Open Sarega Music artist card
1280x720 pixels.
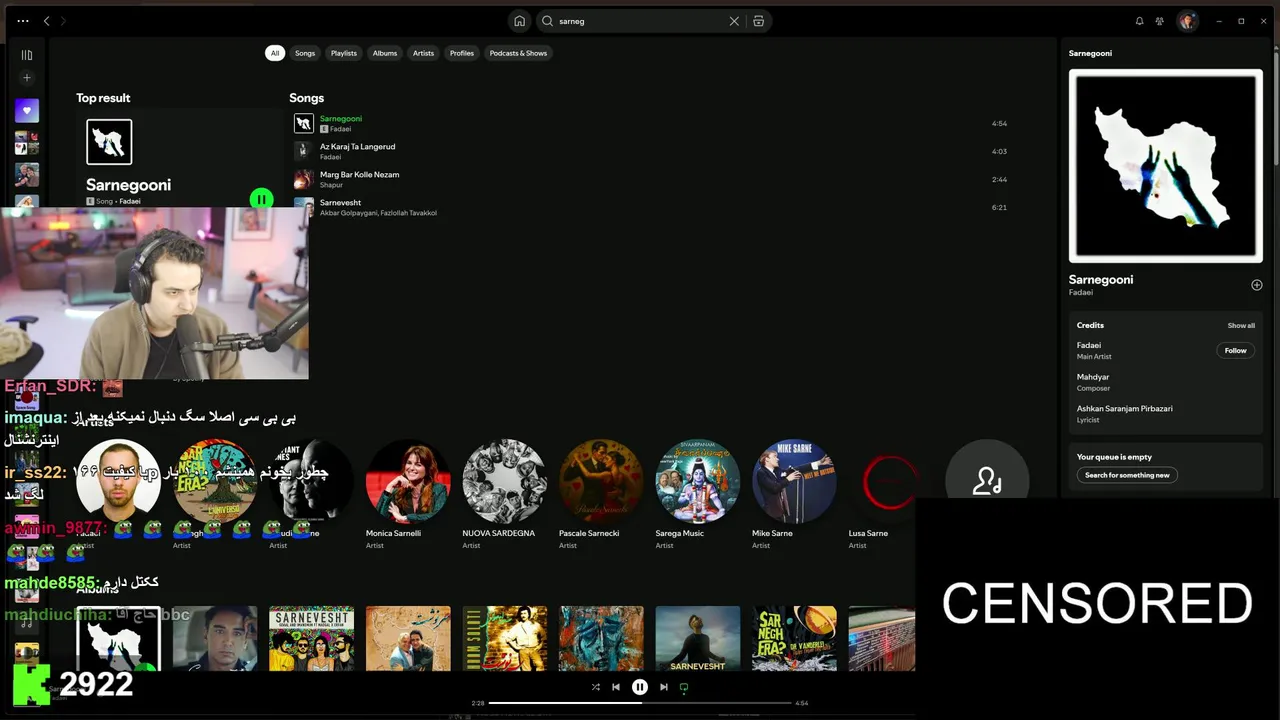(697, 494)
